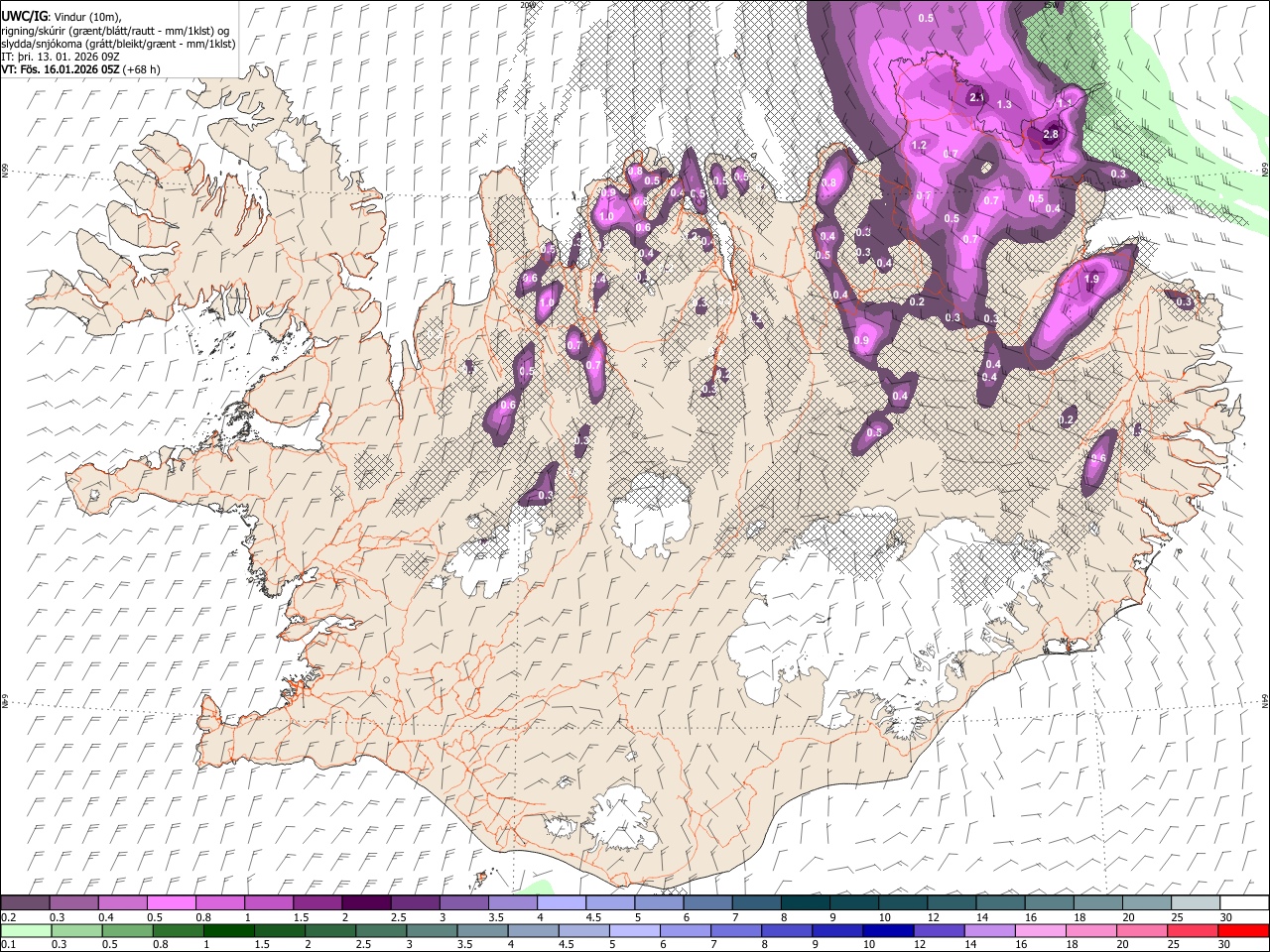Viewport: 1270px width, 952px height.
Task: Pick the light grey 25 swatch in snow scale
Action: pyautogui.click(x=1196, y=902)
